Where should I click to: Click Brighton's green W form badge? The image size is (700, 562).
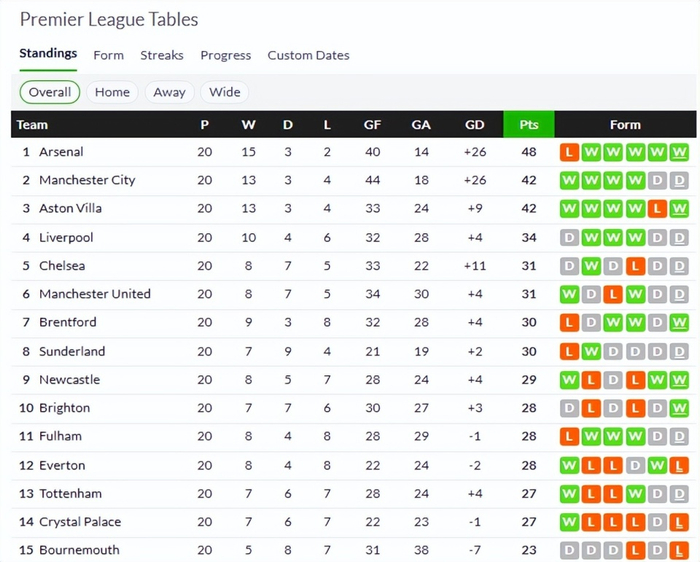click(x=680, y=408)
